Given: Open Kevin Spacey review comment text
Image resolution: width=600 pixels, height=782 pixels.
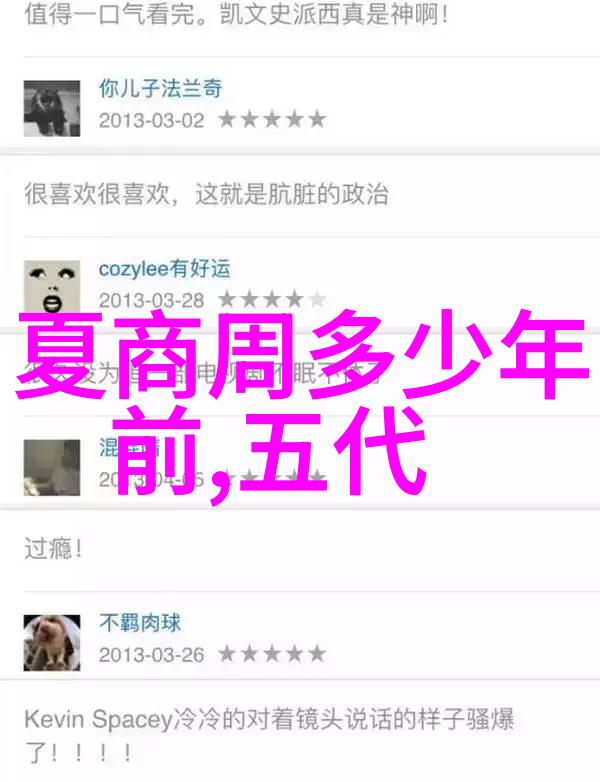Looking at the screenshot, I should (269, 736).
